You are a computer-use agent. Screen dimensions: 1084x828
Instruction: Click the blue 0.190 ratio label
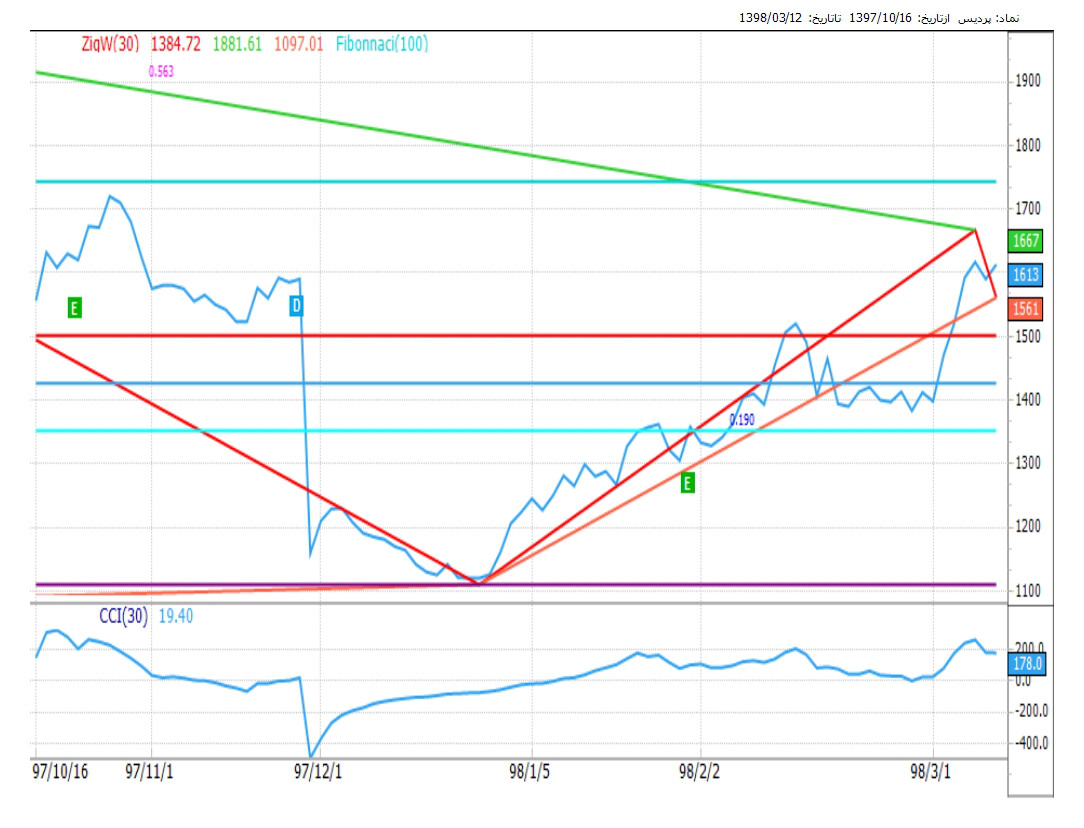click(742, 420)
